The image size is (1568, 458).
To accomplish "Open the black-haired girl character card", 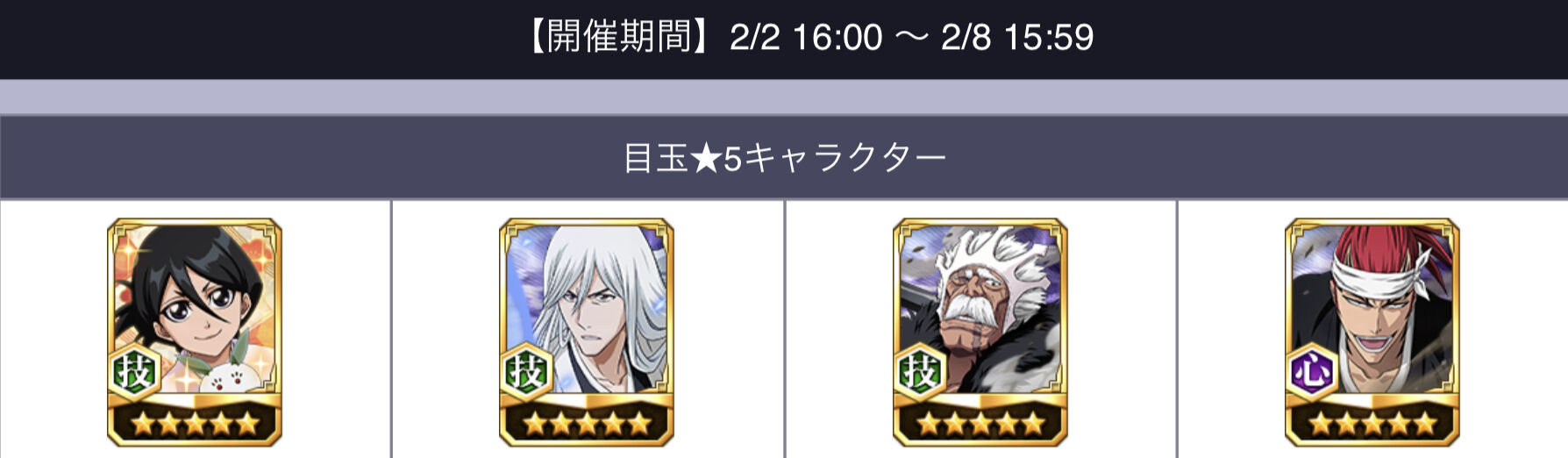I will (x=195, y=332).
